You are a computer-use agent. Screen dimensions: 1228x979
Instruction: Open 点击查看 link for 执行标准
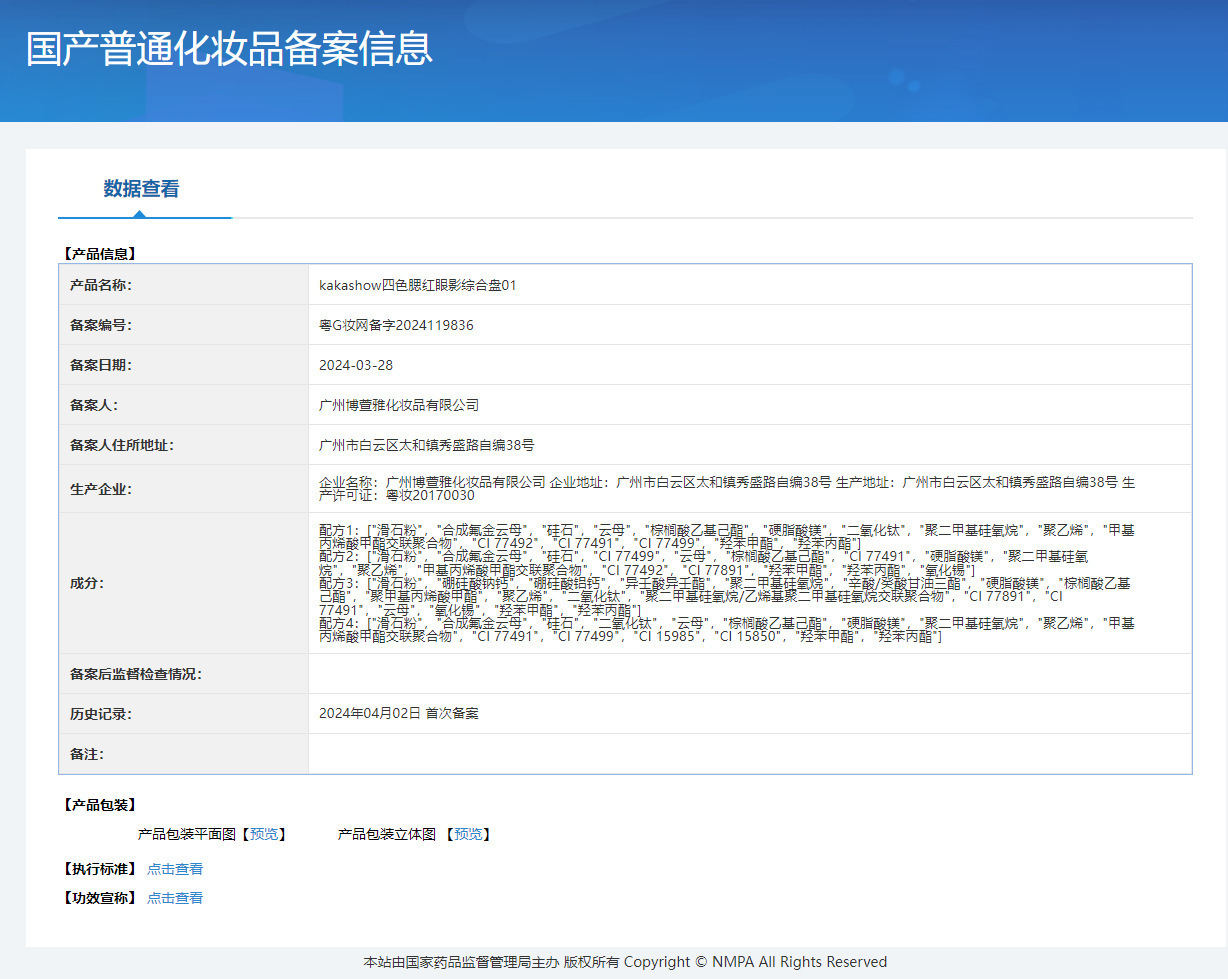[x=175, y=869]
